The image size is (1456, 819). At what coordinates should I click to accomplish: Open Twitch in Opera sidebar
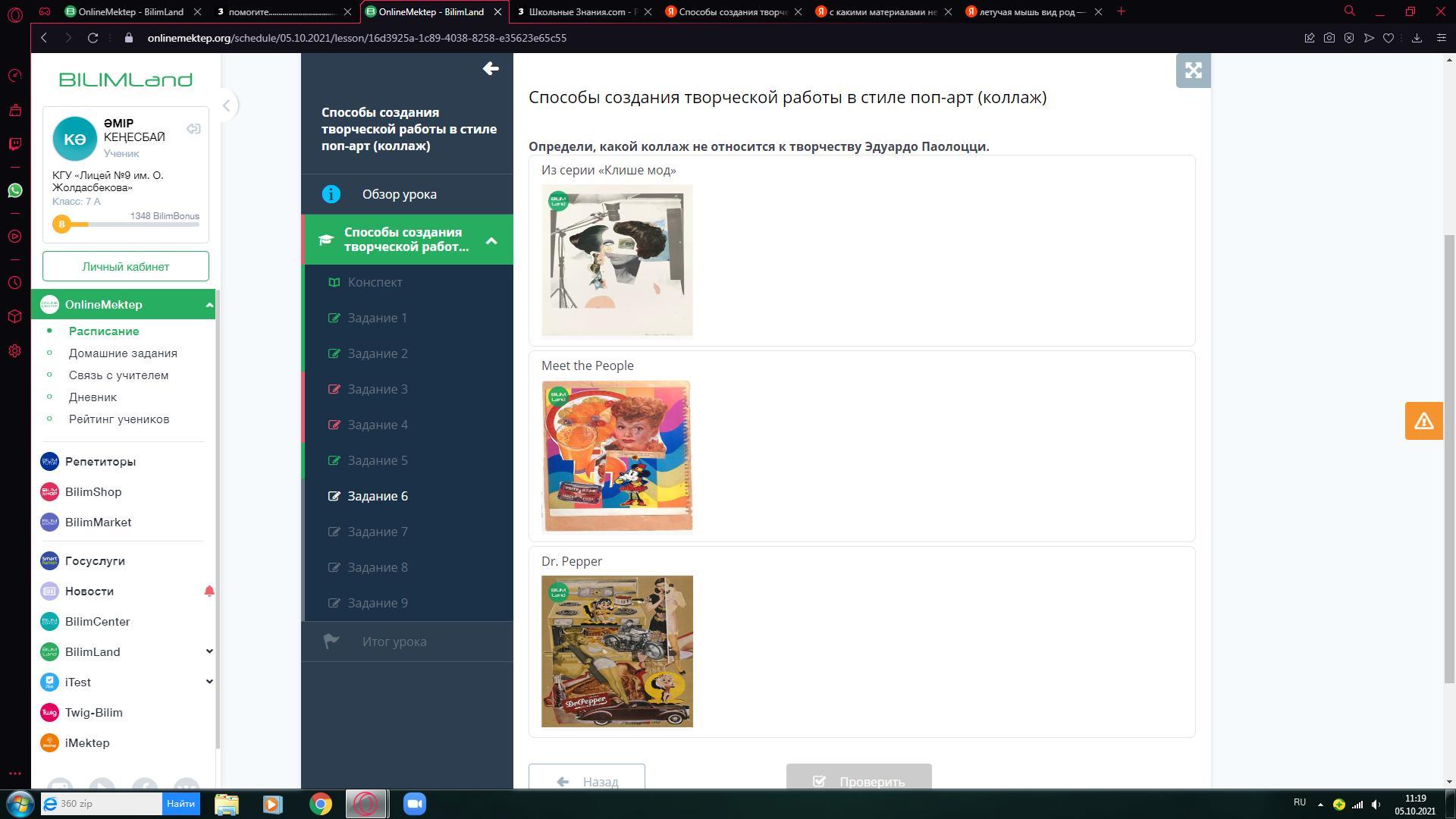(14, 143)
